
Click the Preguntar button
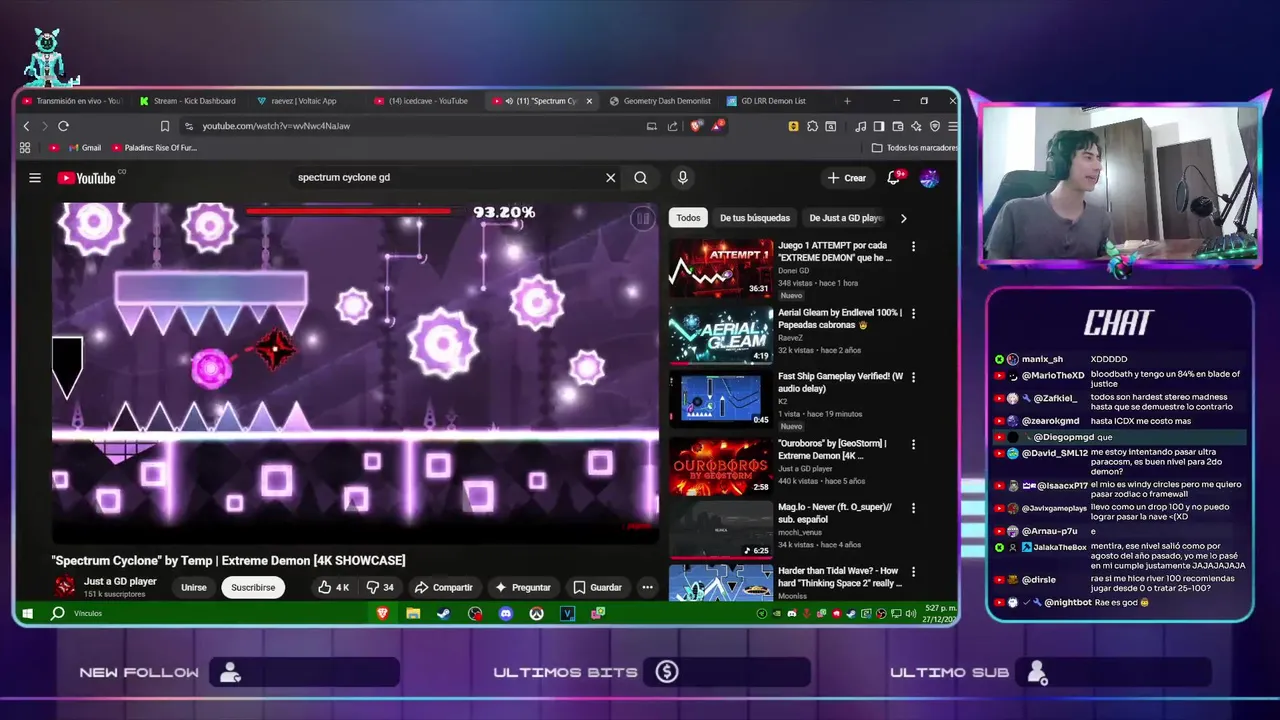[x=522, y=587]
